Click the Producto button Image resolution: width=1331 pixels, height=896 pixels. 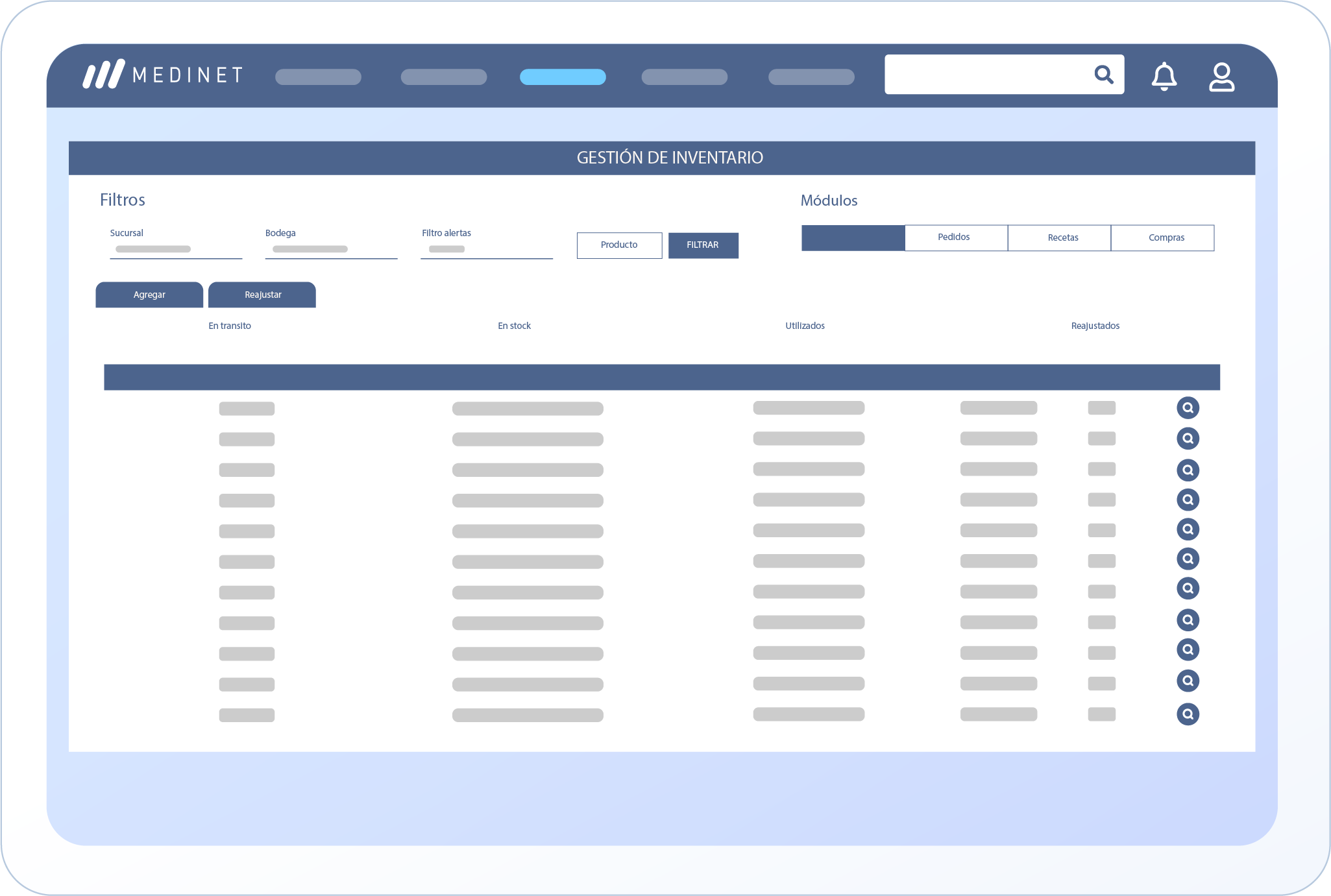[619, 245]
